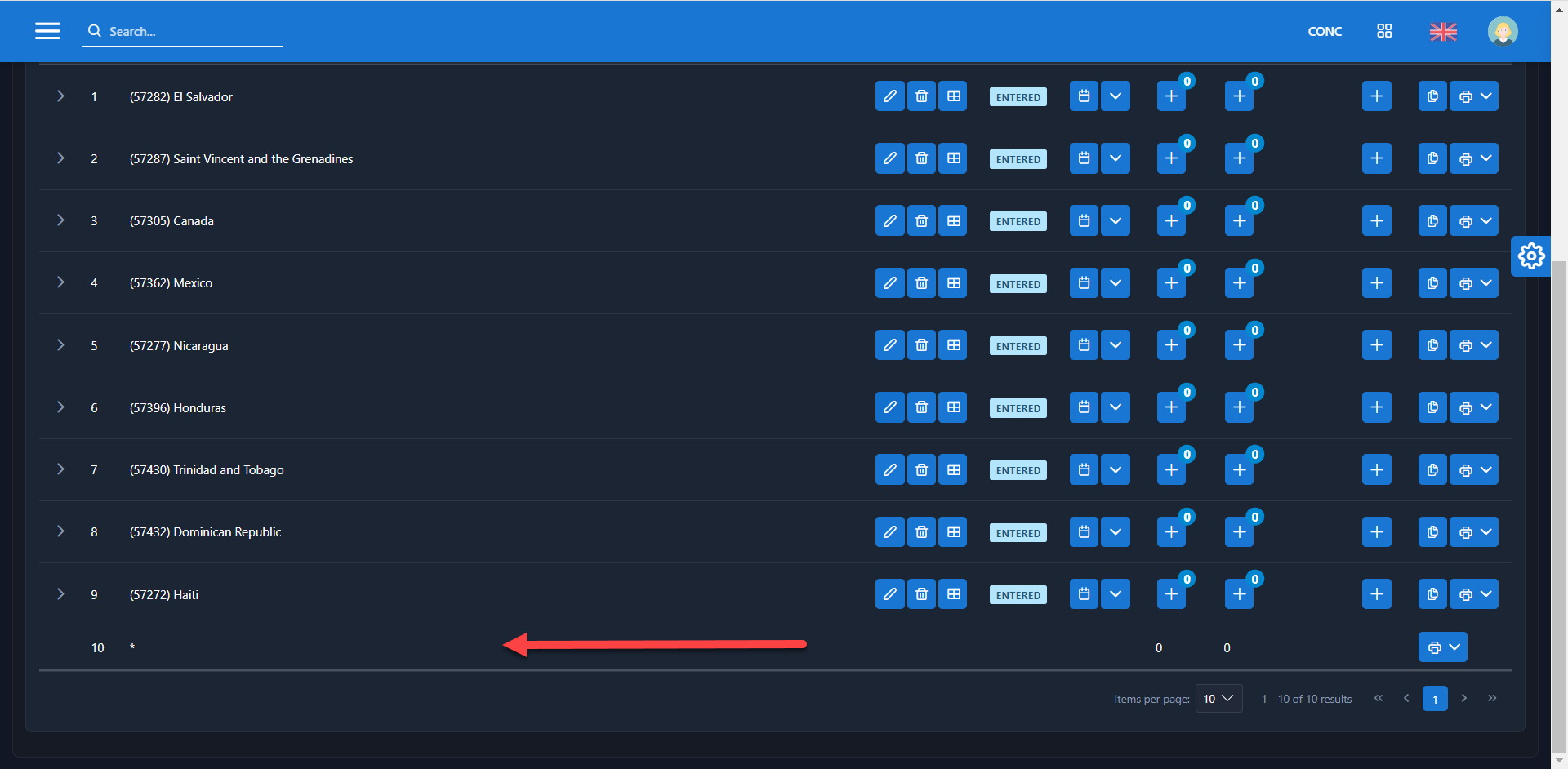The width and height of the screenshot is (1568, 769).
Task: Click the CONC label in header
Action: pyautogui.click(x=1325, y=32)
